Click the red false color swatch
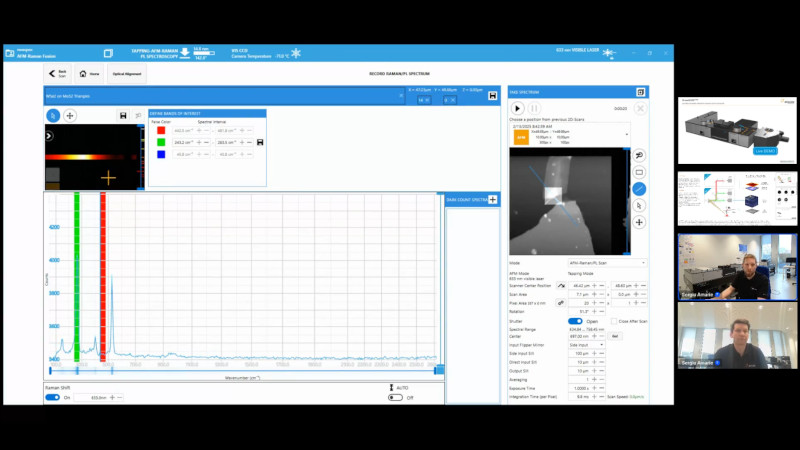 click(x=161, y=130)
